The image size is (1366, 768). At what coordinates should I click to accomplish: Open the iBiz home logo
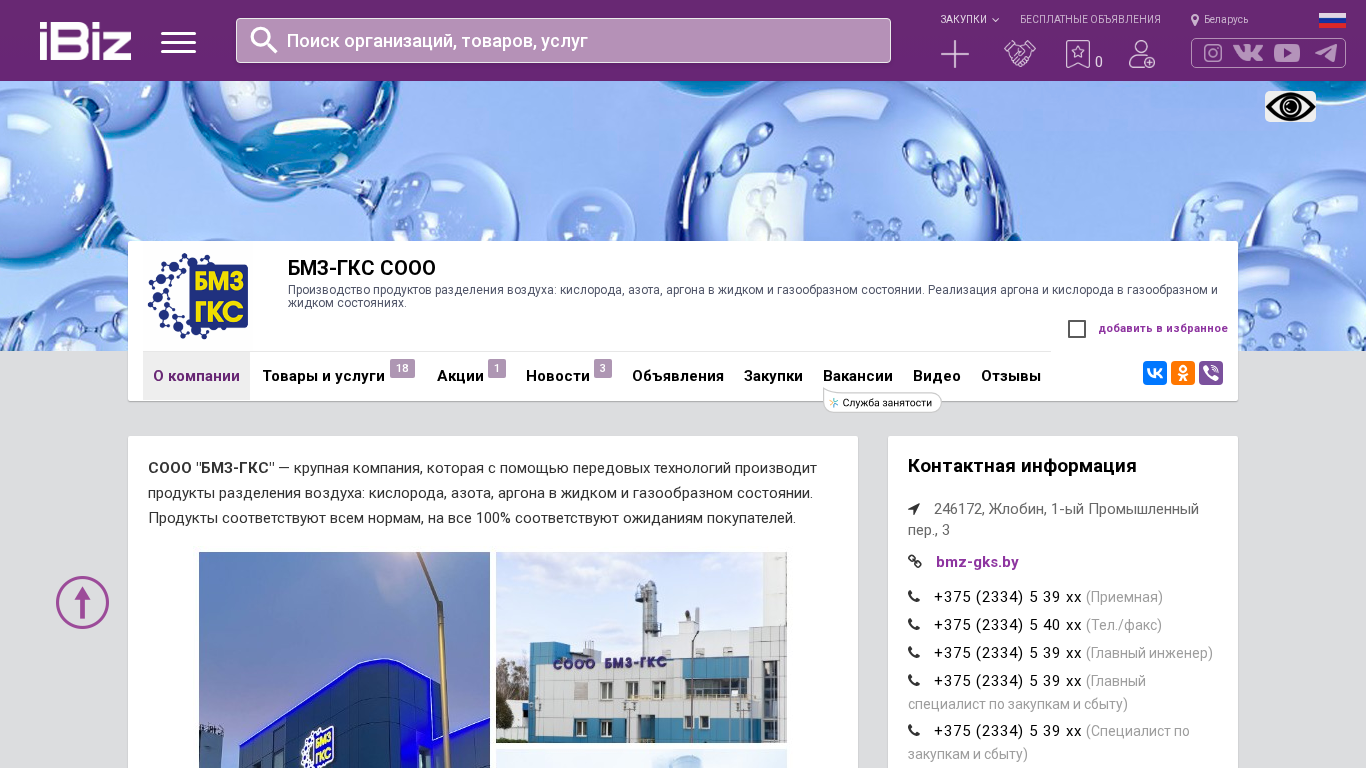pyautogui.click(x=85, y=41)
